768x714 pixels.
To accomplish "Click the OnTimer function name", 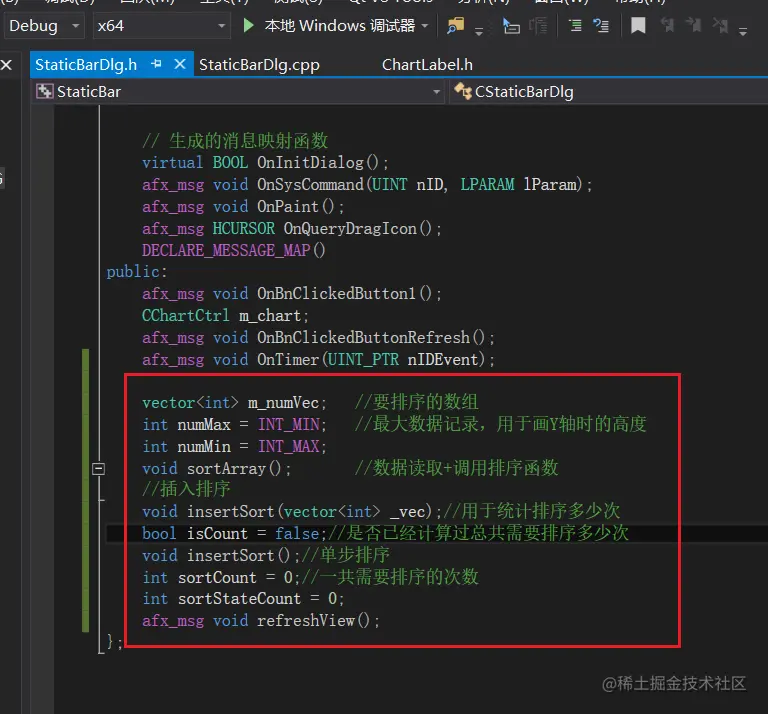I will click(288, 360).
